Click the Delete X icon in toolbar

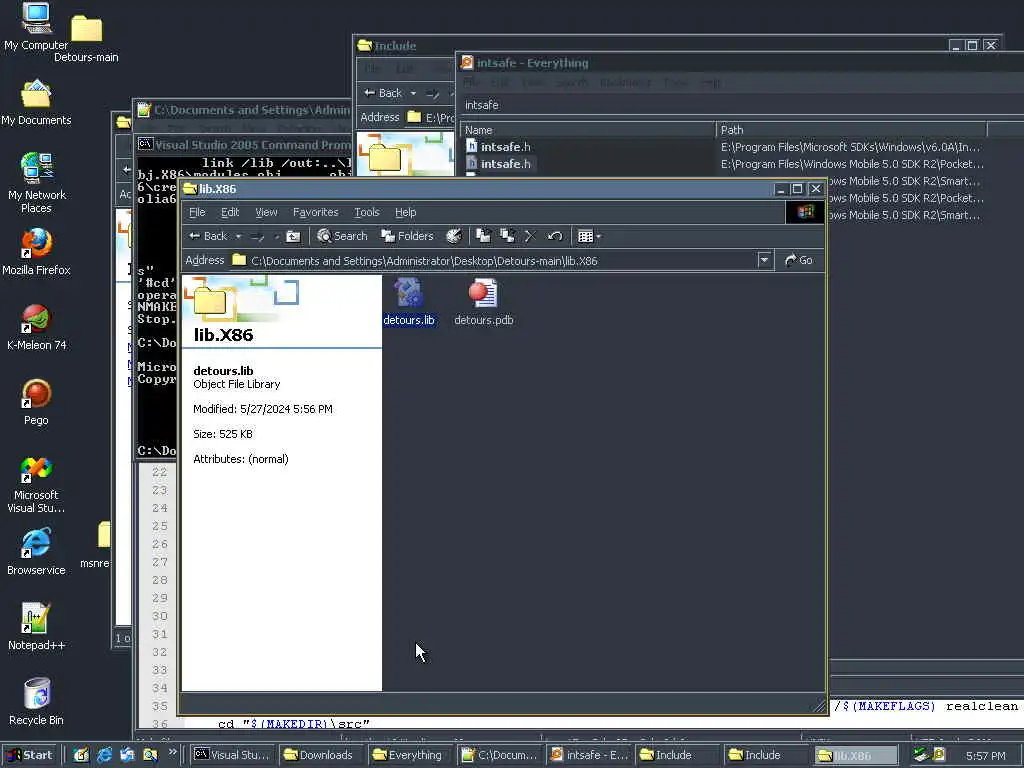[530, 236]
